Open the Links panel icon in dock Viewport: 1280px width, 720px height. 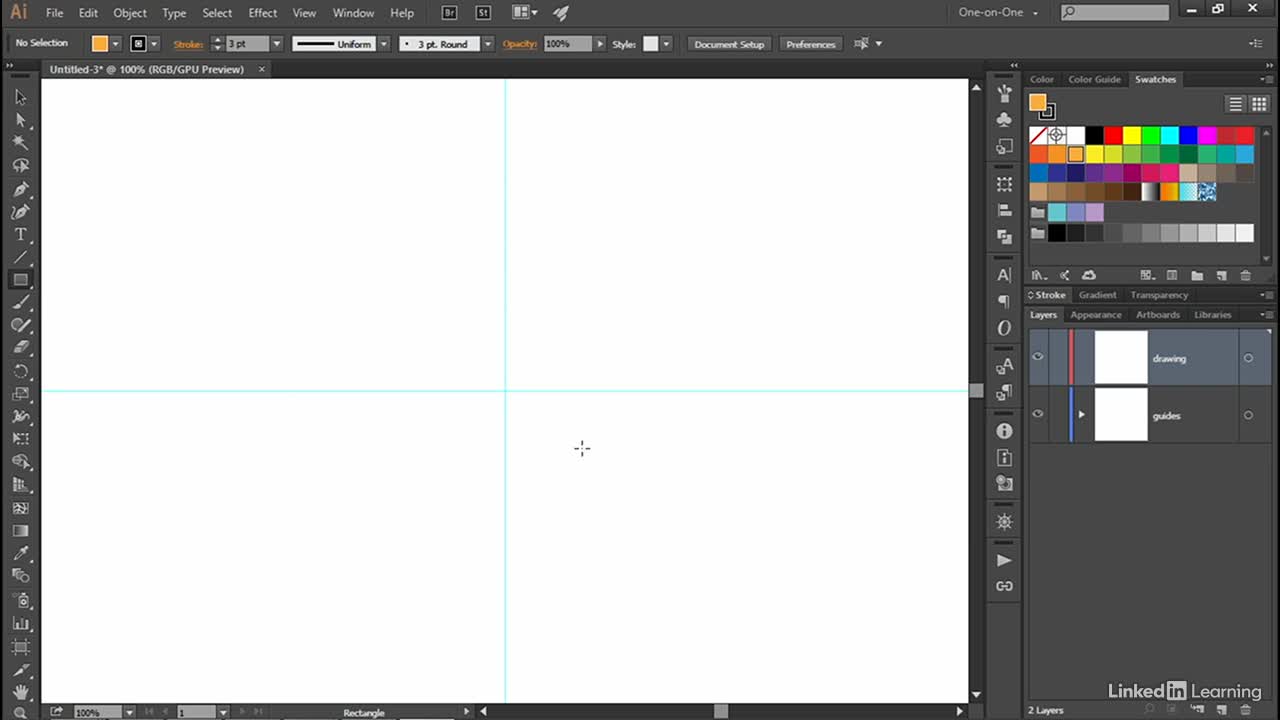pos(1004,586)
